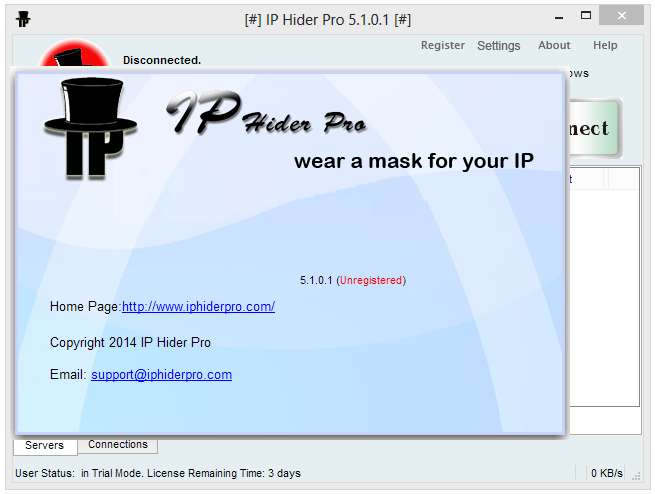Open the About menu item
The width and height of the screenshot is (655, 494).
click(x=554, y=45)
